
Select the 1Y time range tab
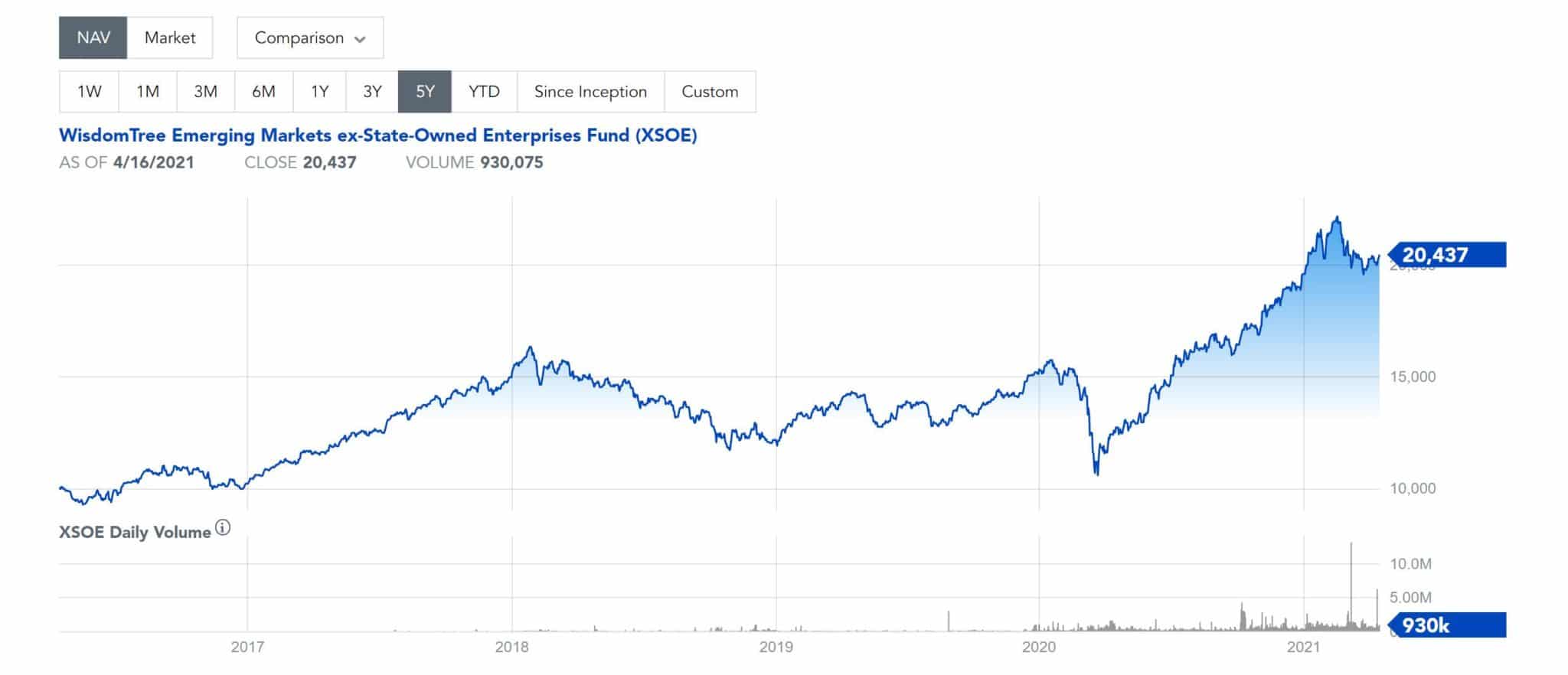tap(318, 91)
